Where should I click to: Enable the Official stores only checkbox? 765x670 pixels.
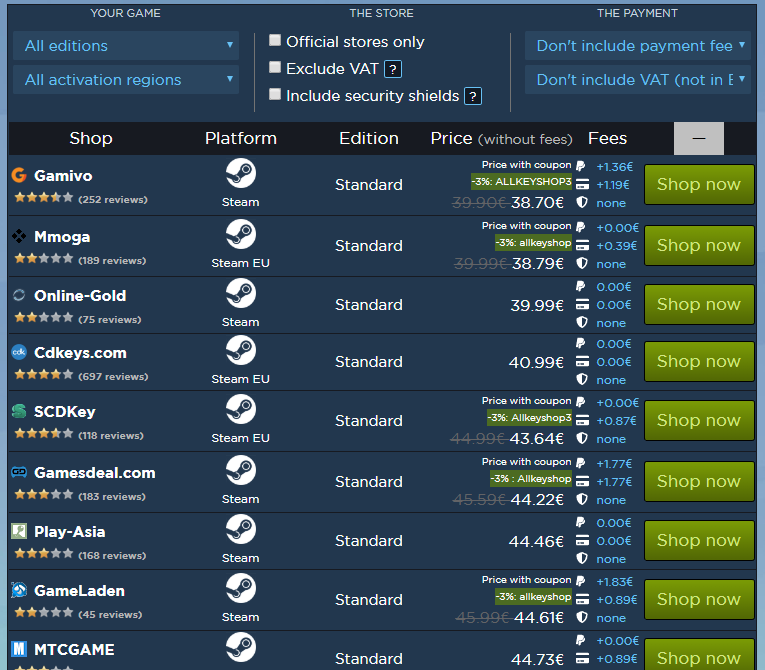(x=275, y=41)
